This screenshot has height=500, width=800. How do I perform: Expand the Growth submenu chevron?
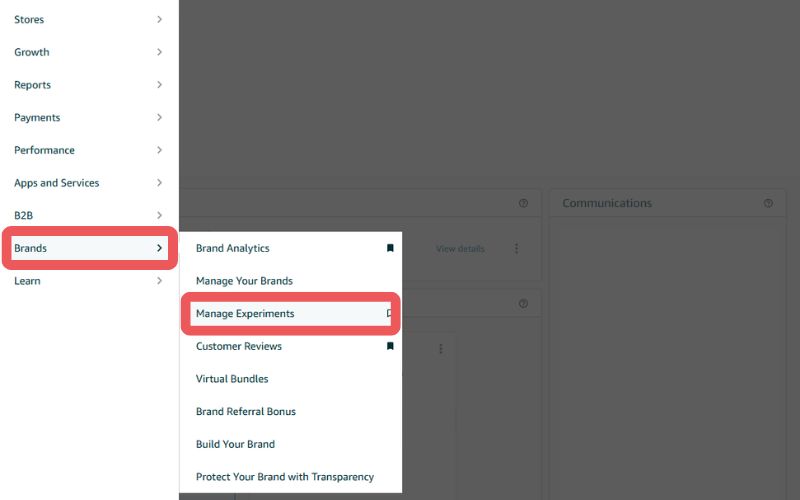(x=159, y=52)
